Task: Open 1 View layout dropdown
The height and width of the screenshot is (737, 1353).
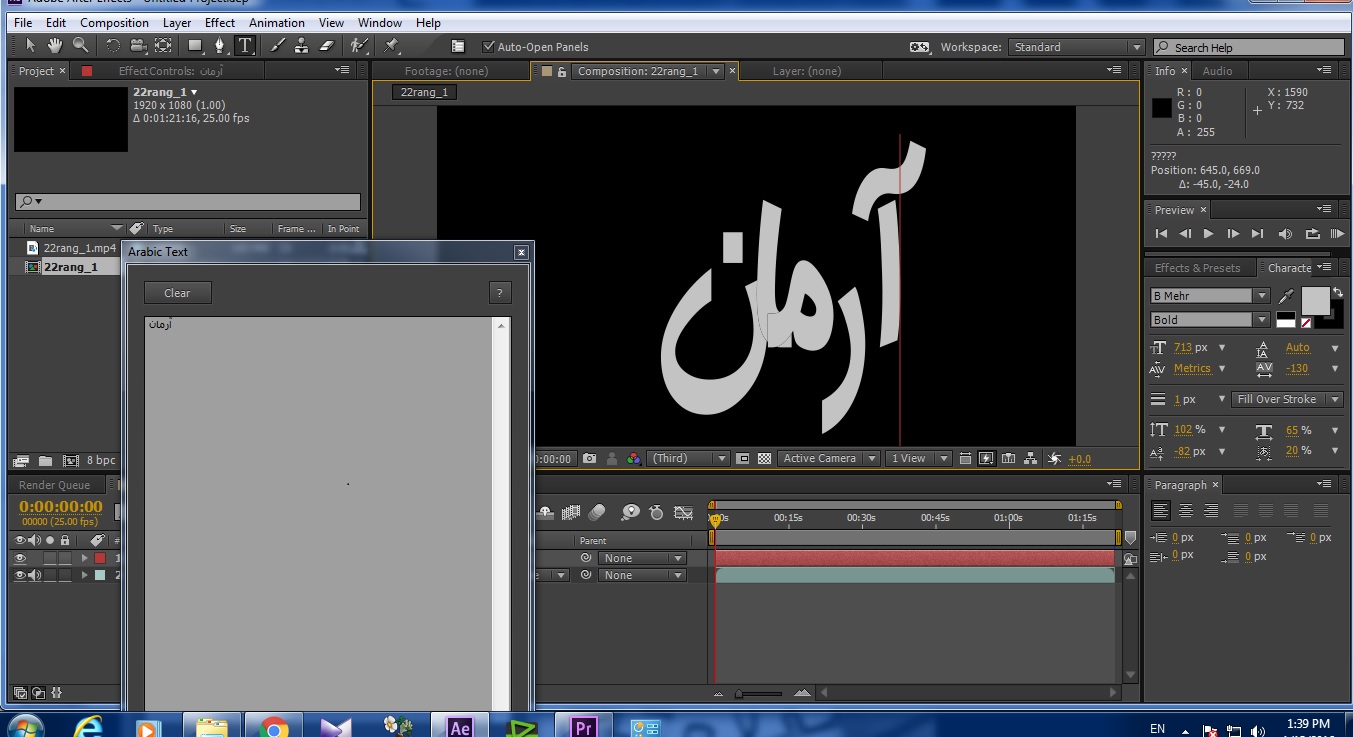Action: pos(920,459)
